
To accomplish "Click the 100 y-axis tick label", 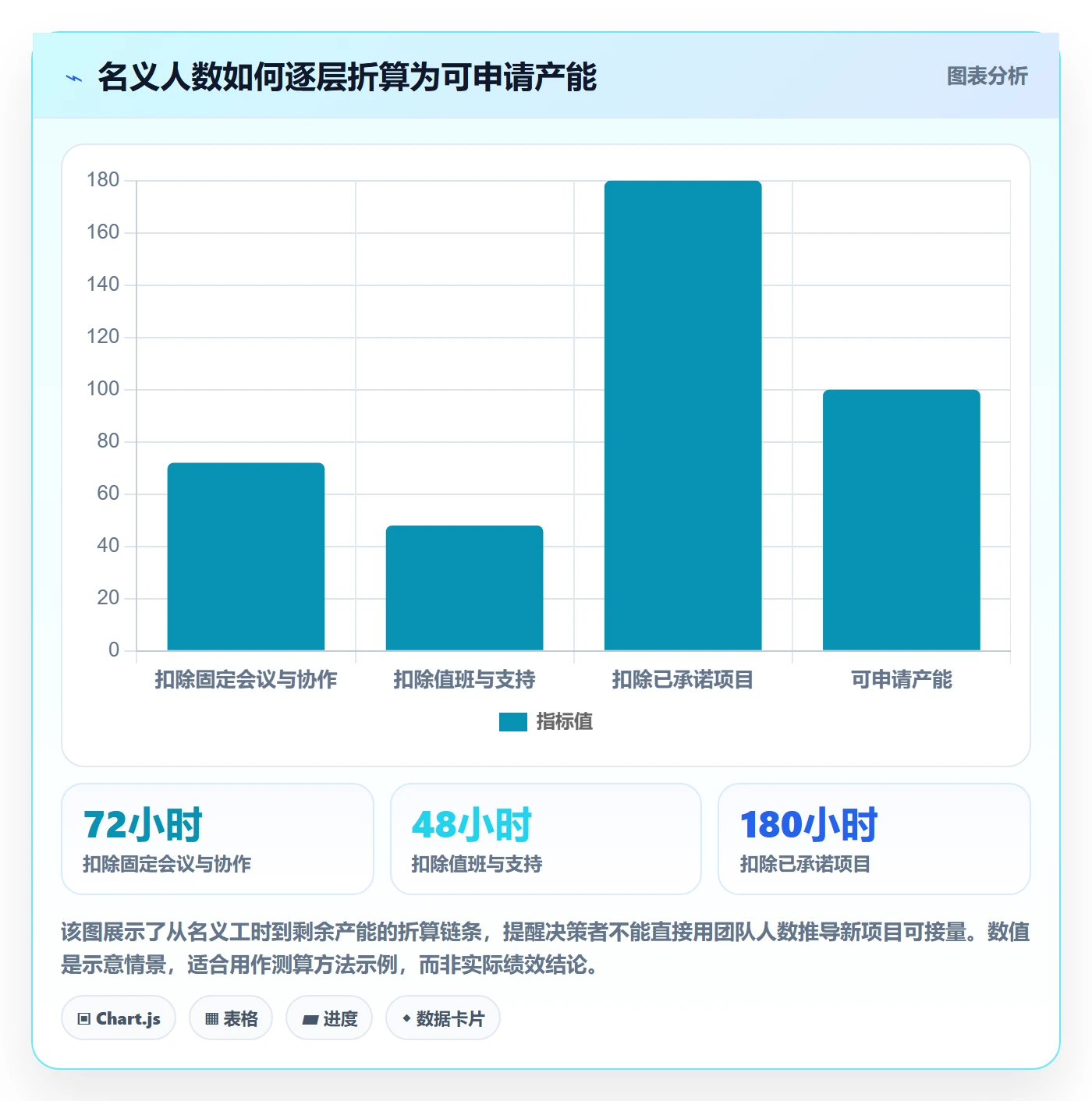I will tap(103, 389).
